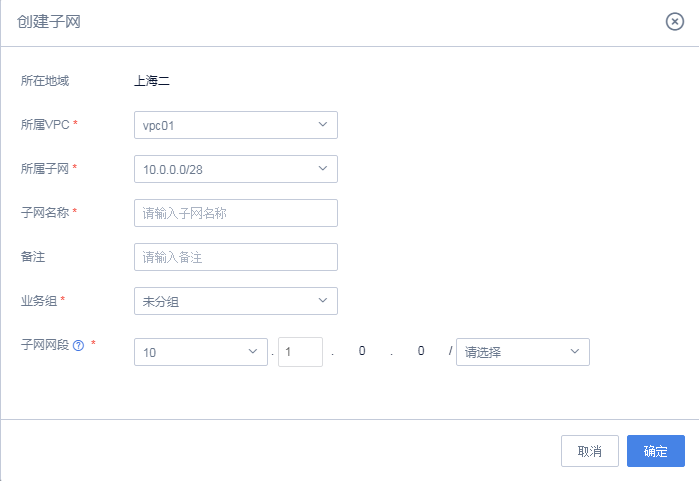Select the second octet field containing 1
Screen dimensions: 699x481
click(x=300, y=352)
